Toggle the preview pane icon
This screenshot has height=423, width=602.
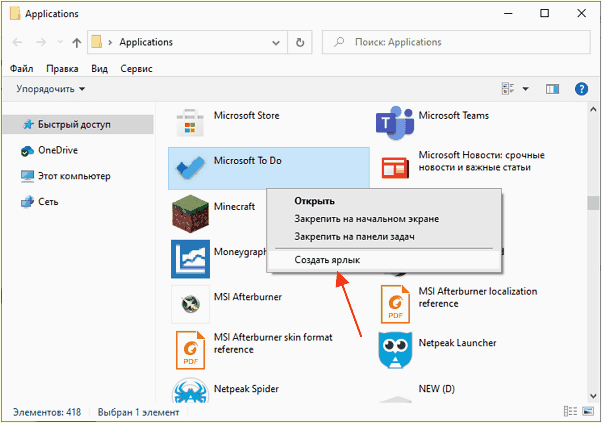tap(552, 89)
